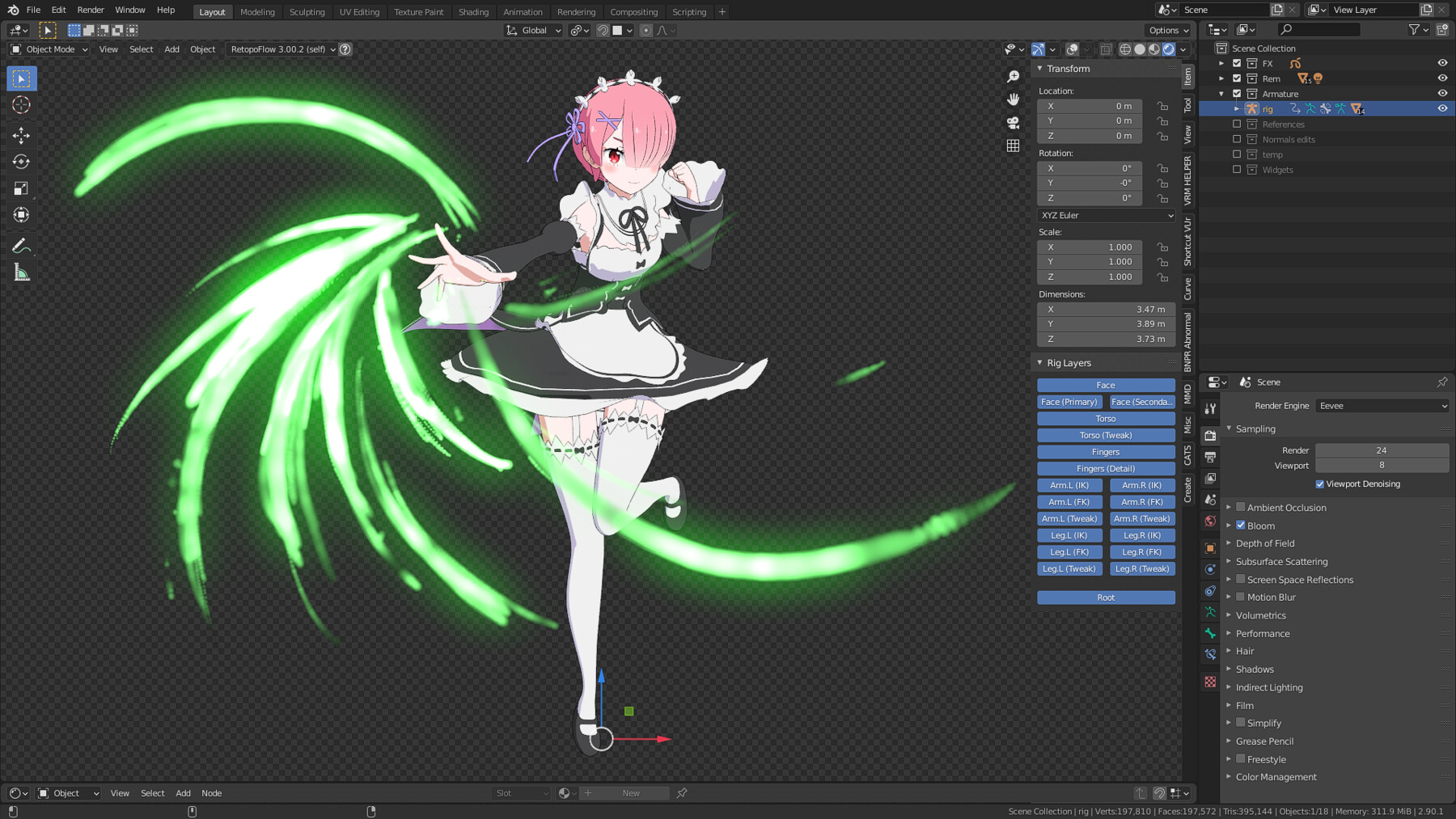Select the Measure tool
The height and width of the screenshot is (819, 1456).
(x=21, y=273)
